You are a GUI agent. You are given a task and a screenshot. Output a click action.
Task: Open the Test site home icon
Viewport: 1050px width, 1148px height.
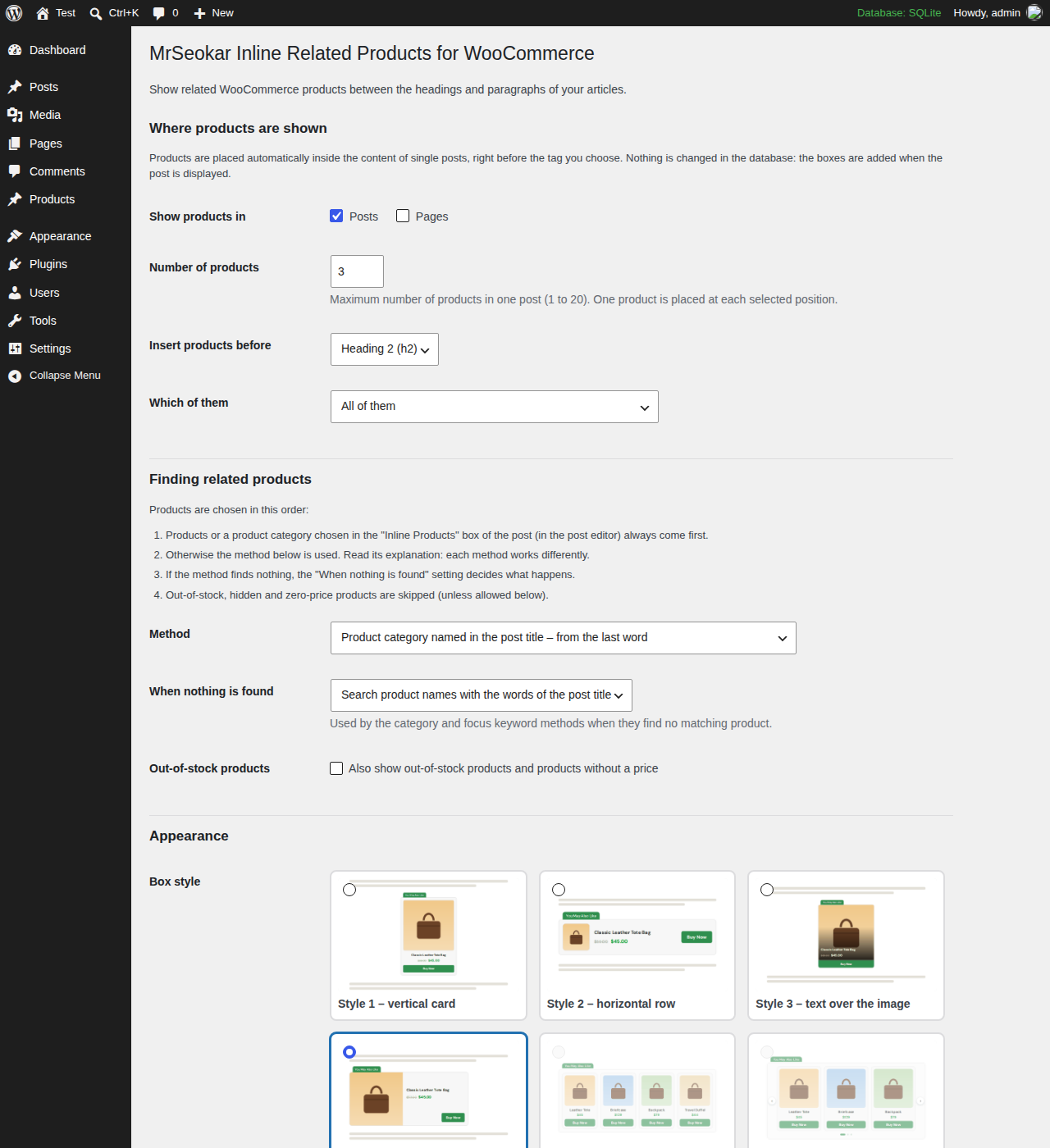pyautogui.click(x=43, y=13)
